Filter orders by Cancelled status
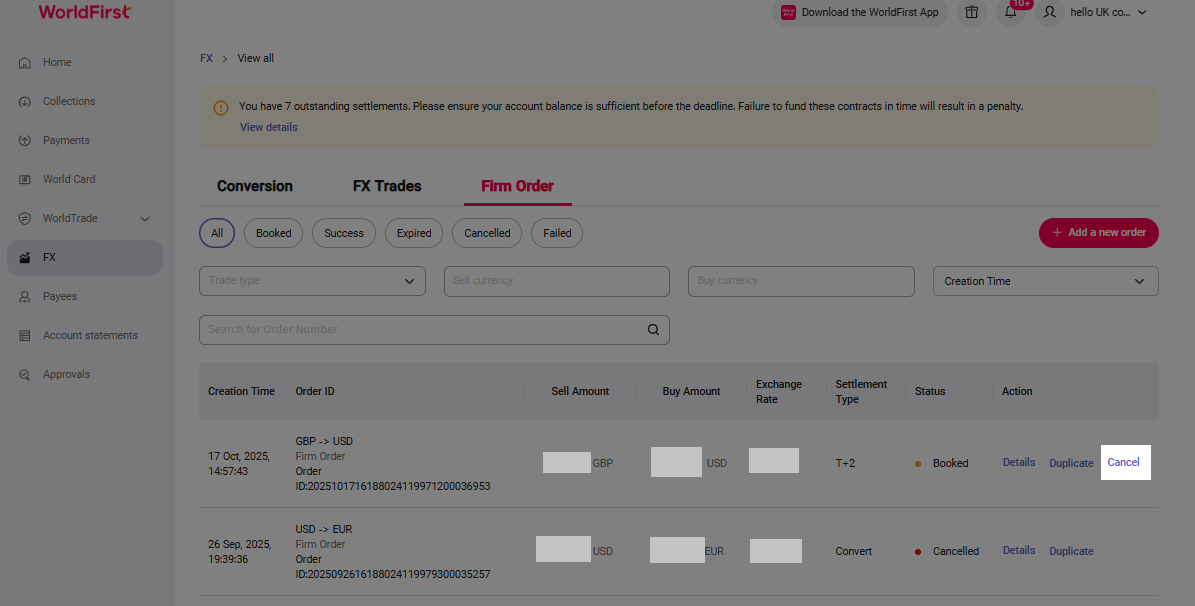The height and width of the screenshot is (606, 1195). 487,233
